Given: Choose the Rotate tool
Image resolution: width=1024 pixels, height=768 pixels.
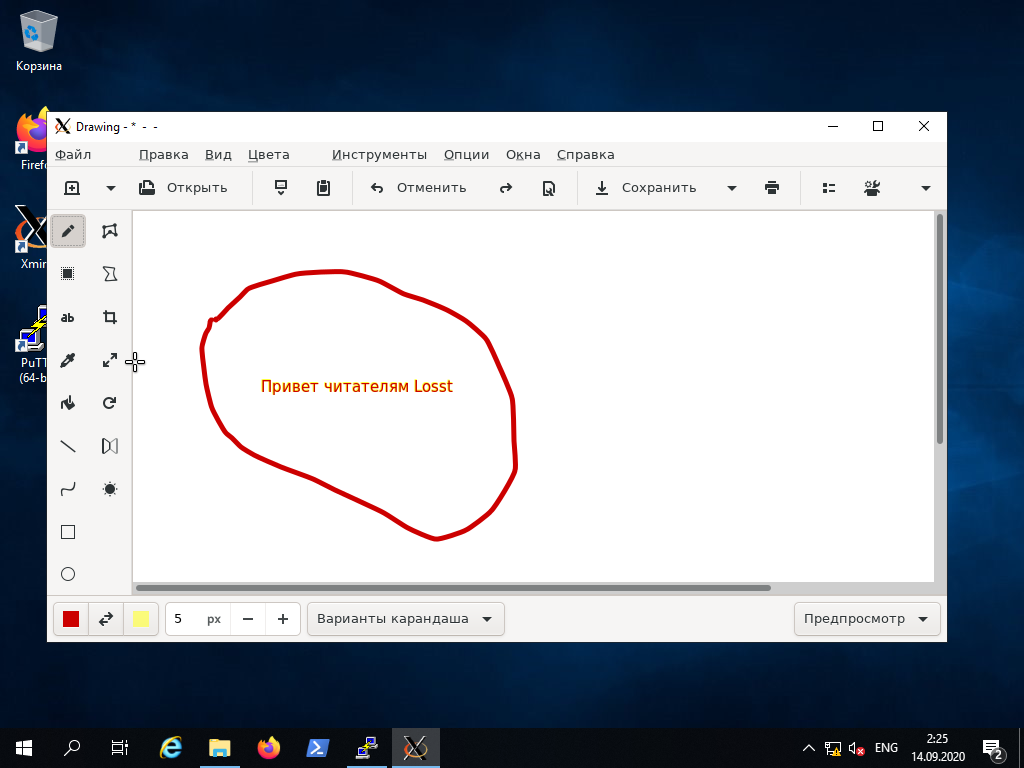Looking at the screenshot, I should pos(110,404).
